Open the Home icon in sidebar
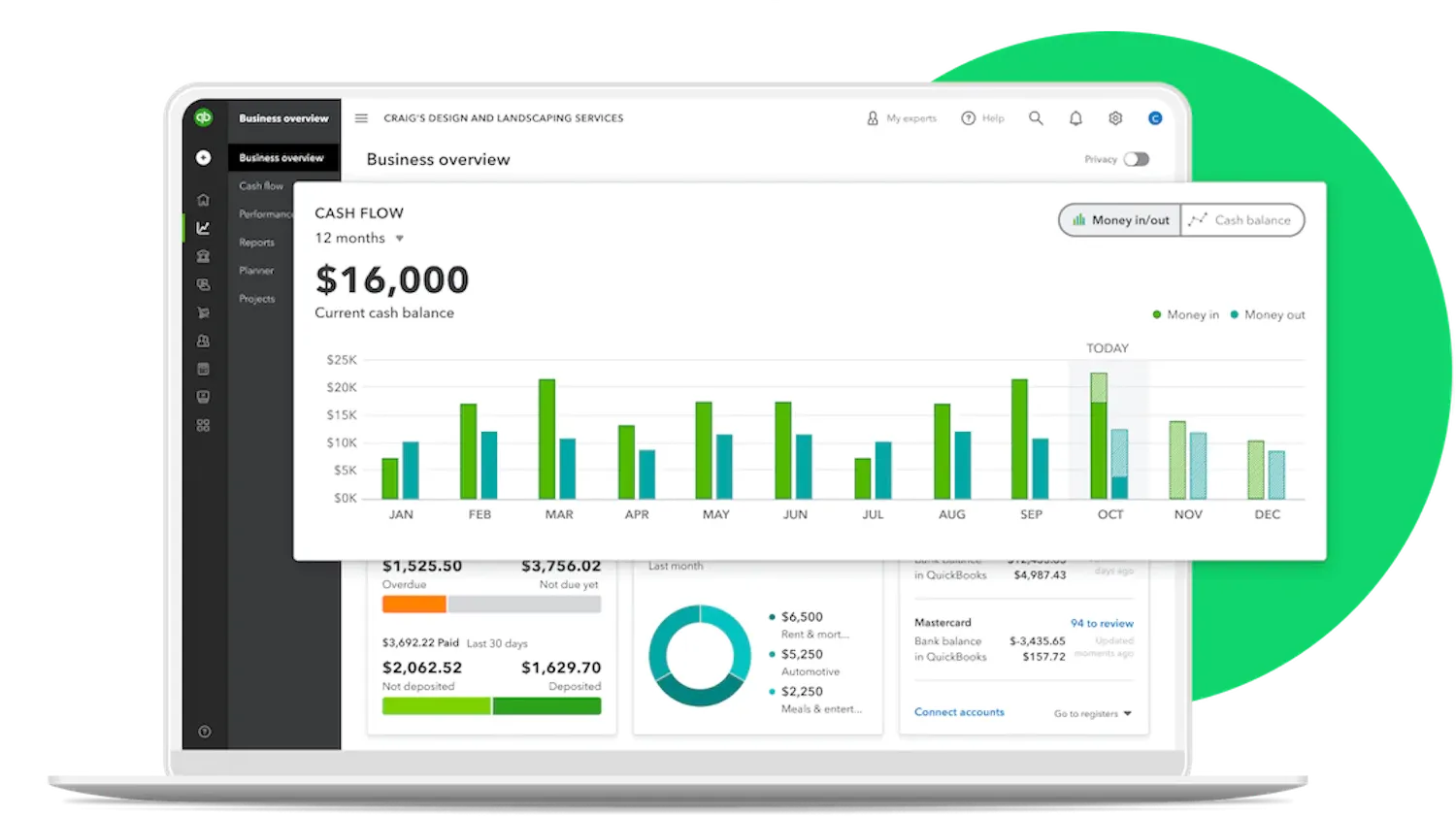Screen dimensions: 1456x816 [203, 200]
